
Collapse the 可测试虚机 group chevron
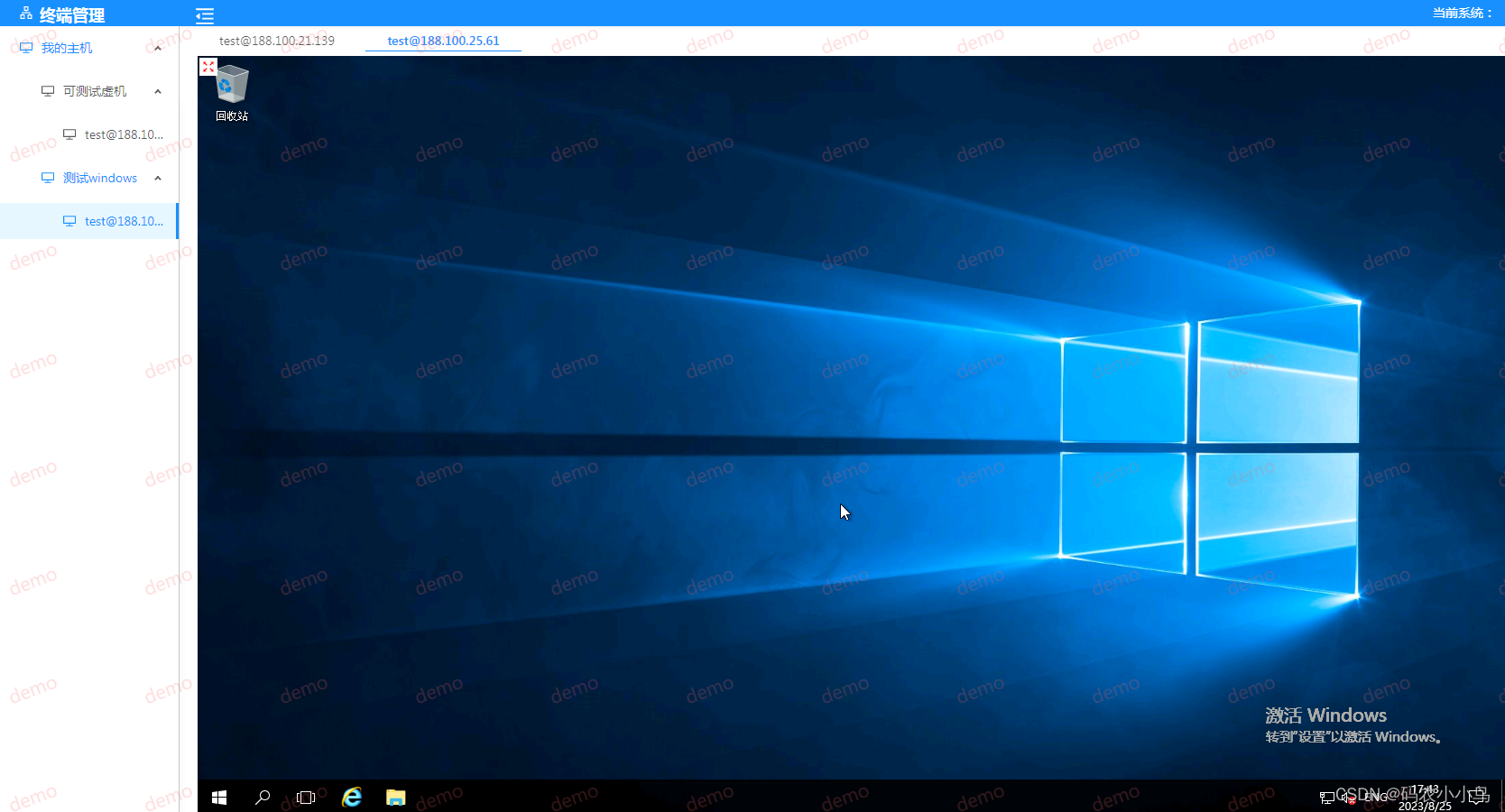coord(158,91)
